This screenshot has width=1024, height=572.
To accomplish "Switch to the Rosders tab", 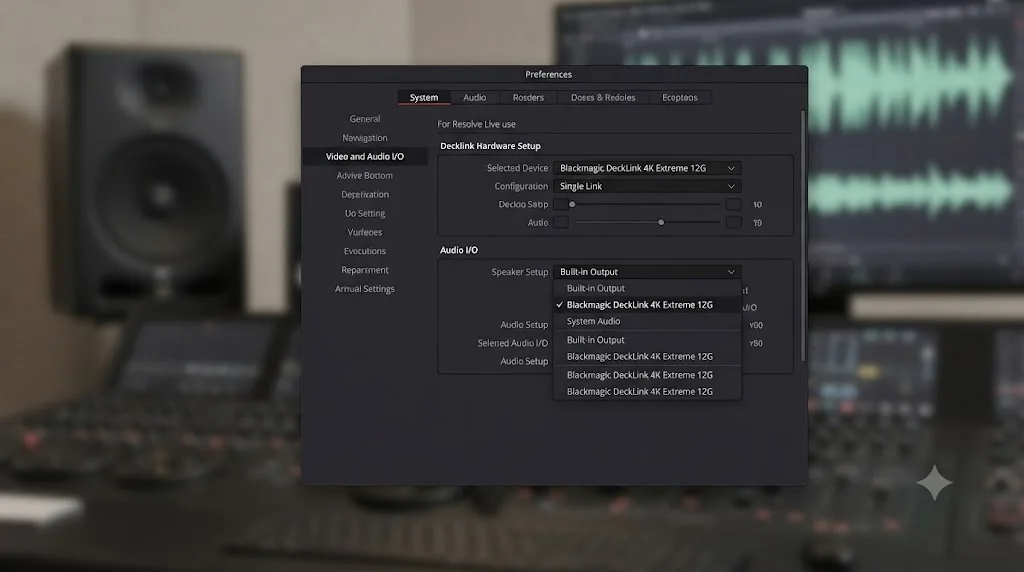I will pos(528,97).
